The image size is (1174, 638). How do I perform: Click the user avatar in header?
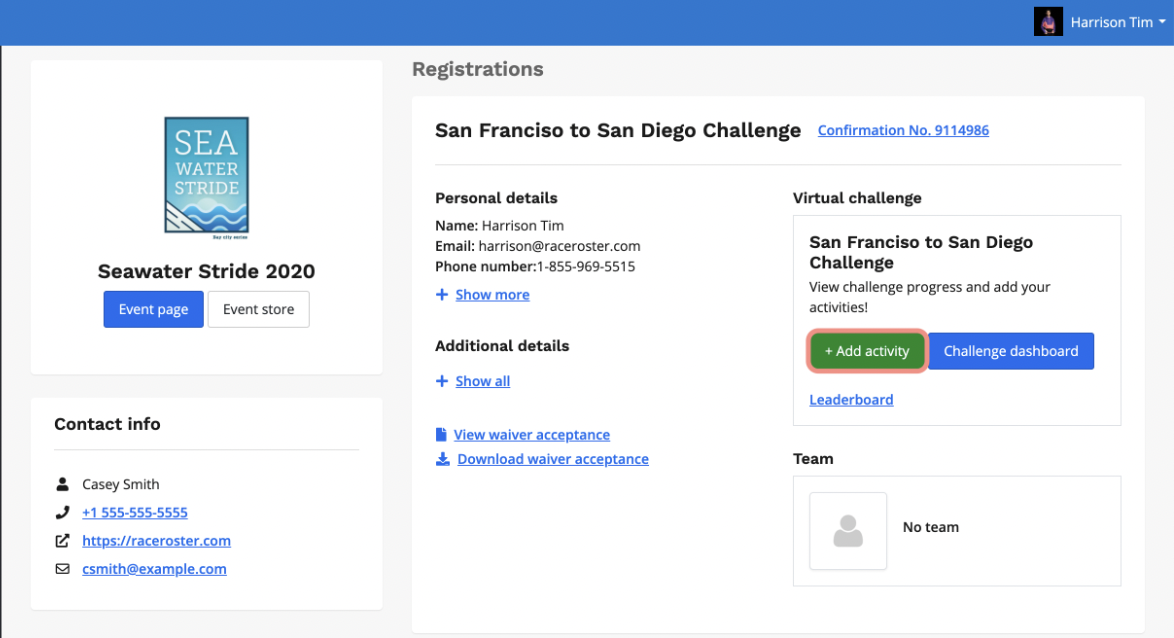click(1047, 22)
